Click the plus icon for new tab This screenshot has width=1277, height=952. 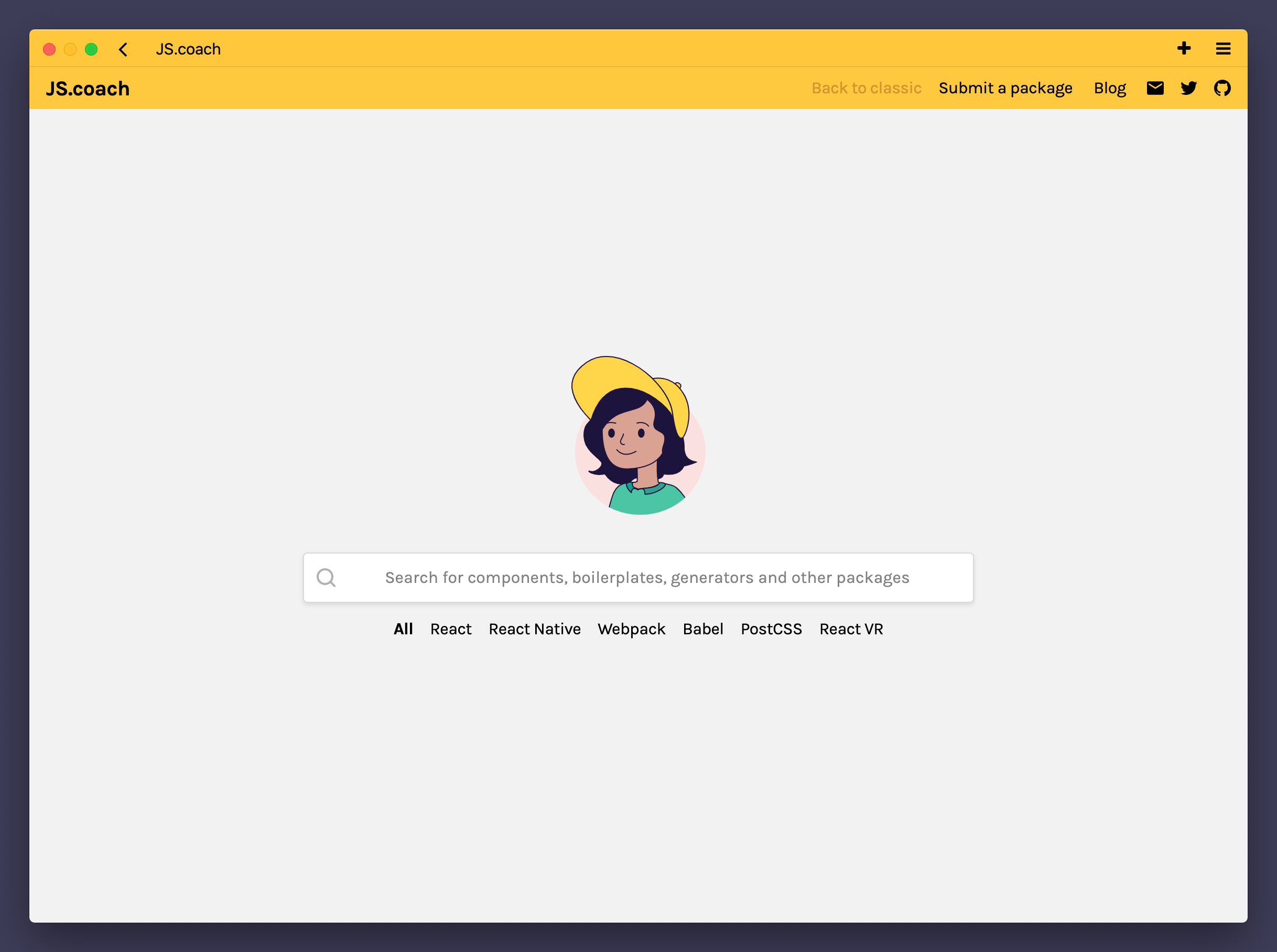[x=1184, y=48]
